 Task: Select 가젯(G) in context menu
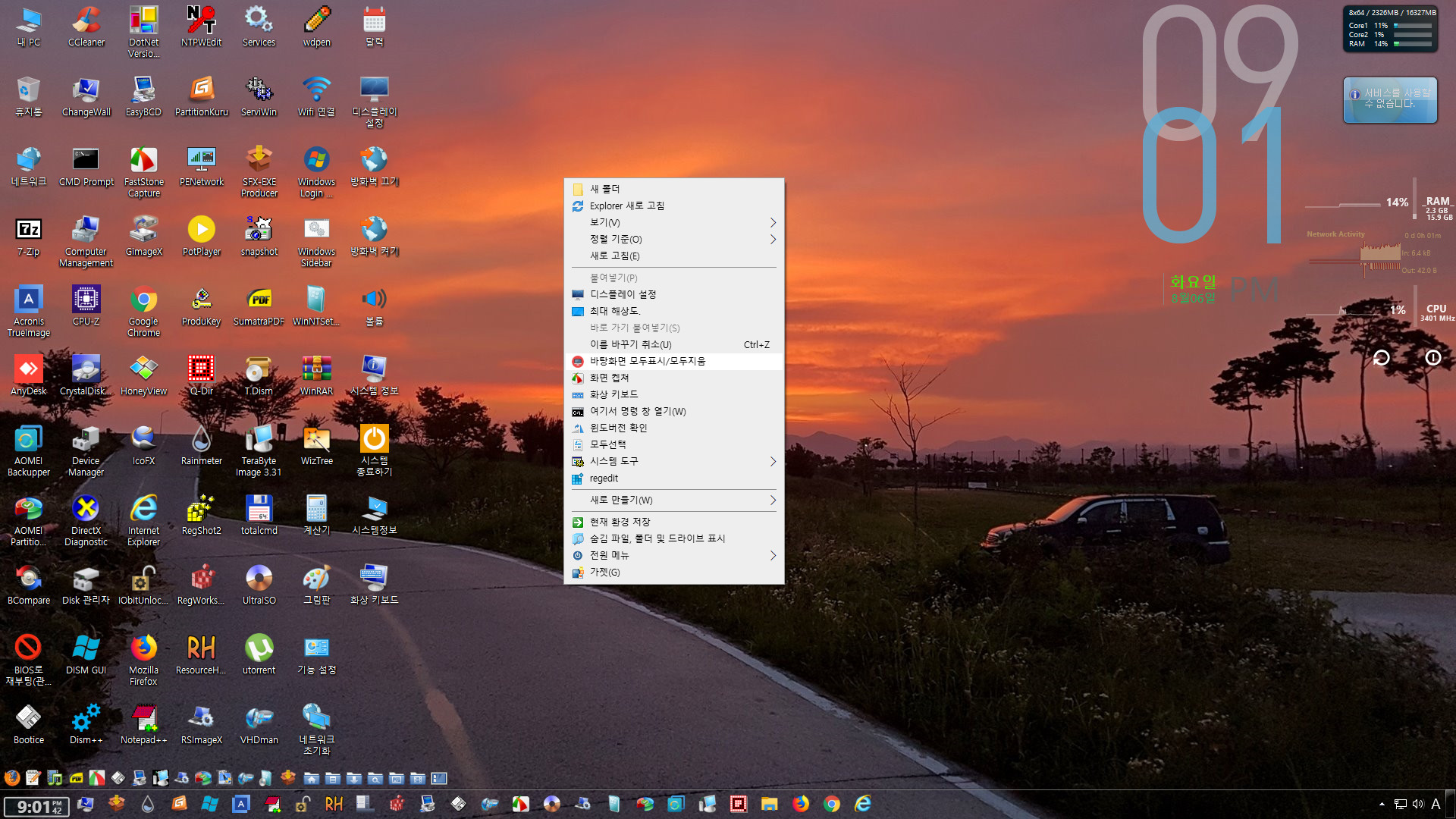[x=674, y=572]
